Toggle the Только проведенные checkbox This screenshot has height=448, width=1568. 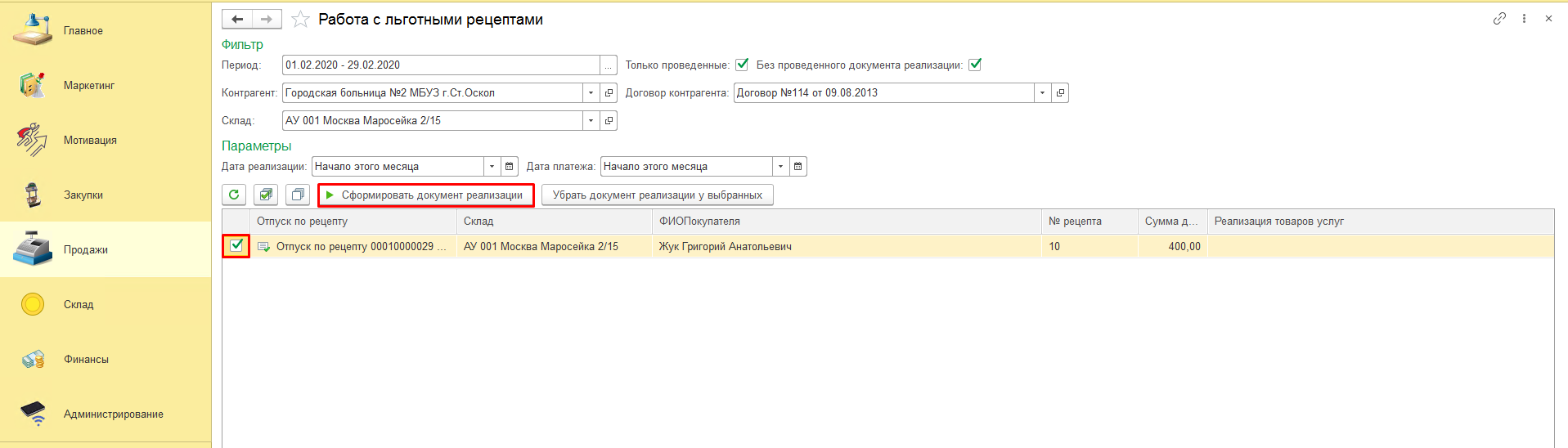click(x=742, y=65)
